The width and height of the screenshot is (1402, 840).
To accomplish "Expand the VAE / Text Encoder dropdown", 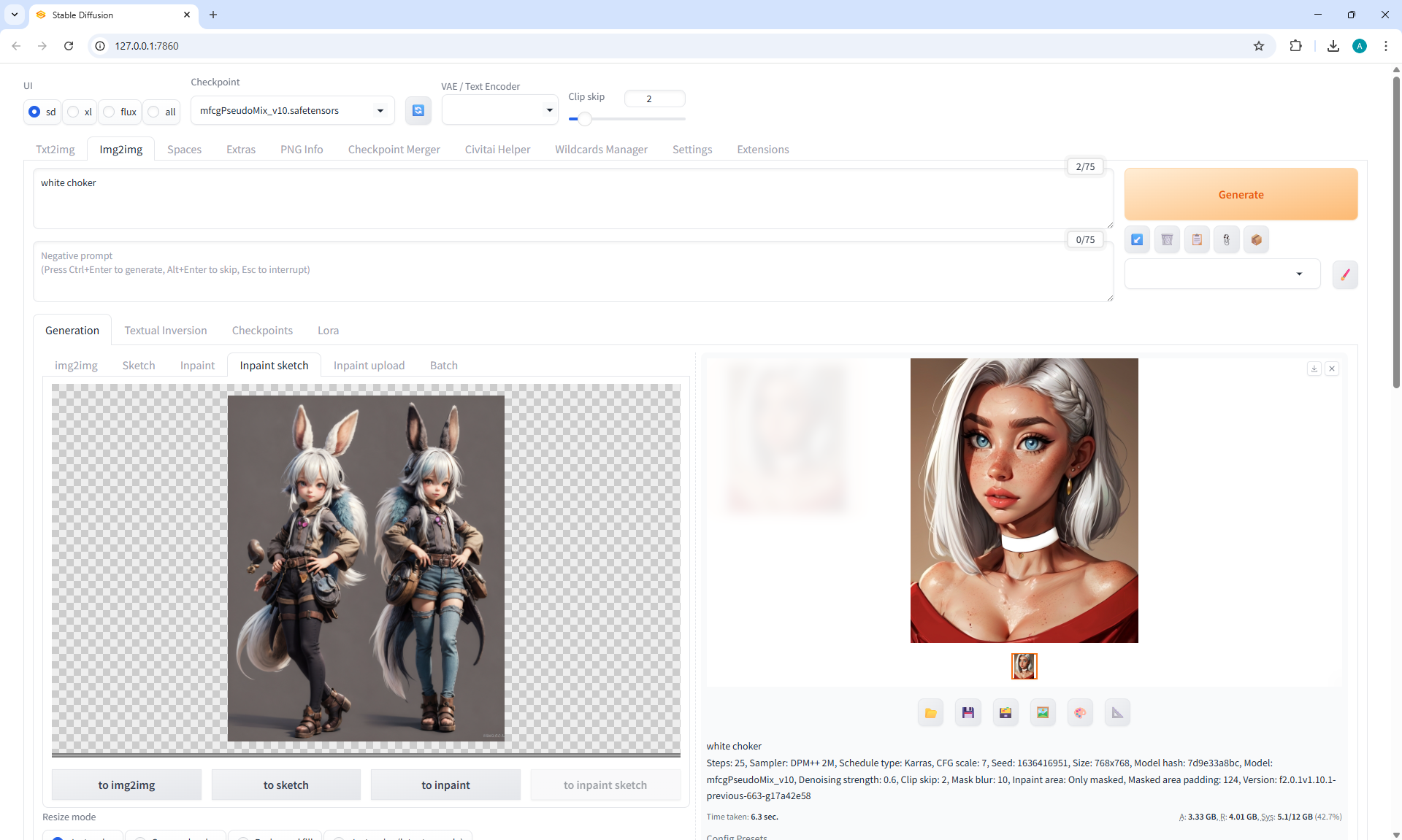I will (499, 110).
